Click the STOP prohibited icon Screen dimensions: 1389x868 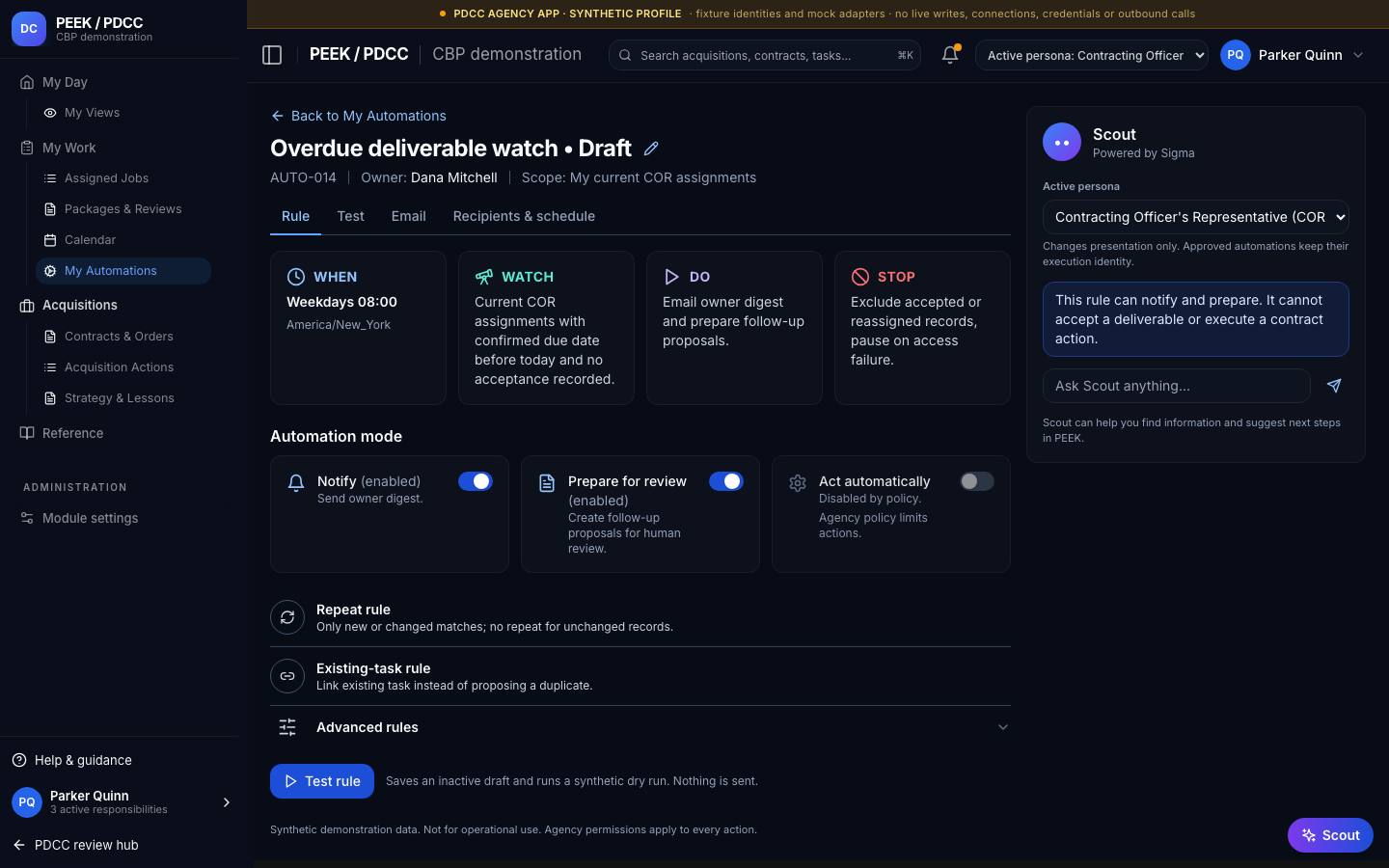pyautogui.click(x=860, y=277)
